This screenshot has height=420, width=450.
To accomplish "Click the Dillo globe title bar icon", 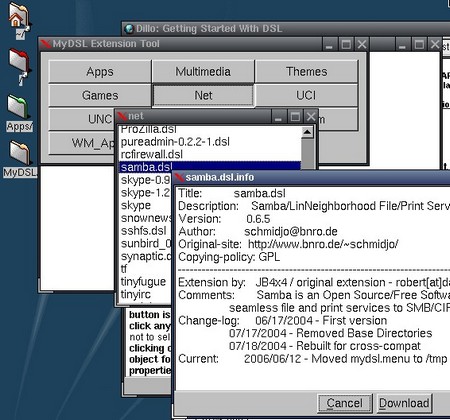I will [x=129, y=29].
